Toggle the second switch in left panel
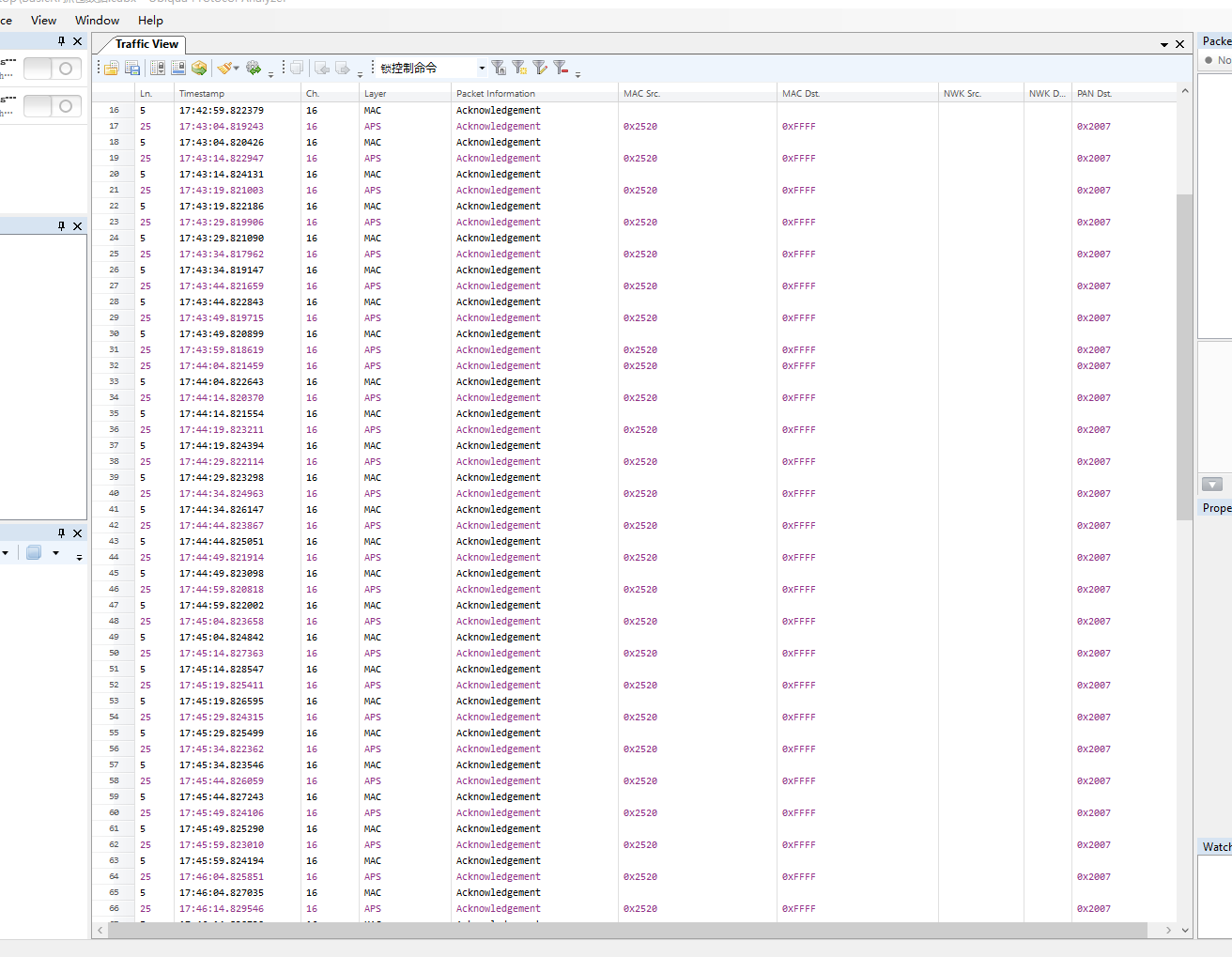 tap(52, 106)
